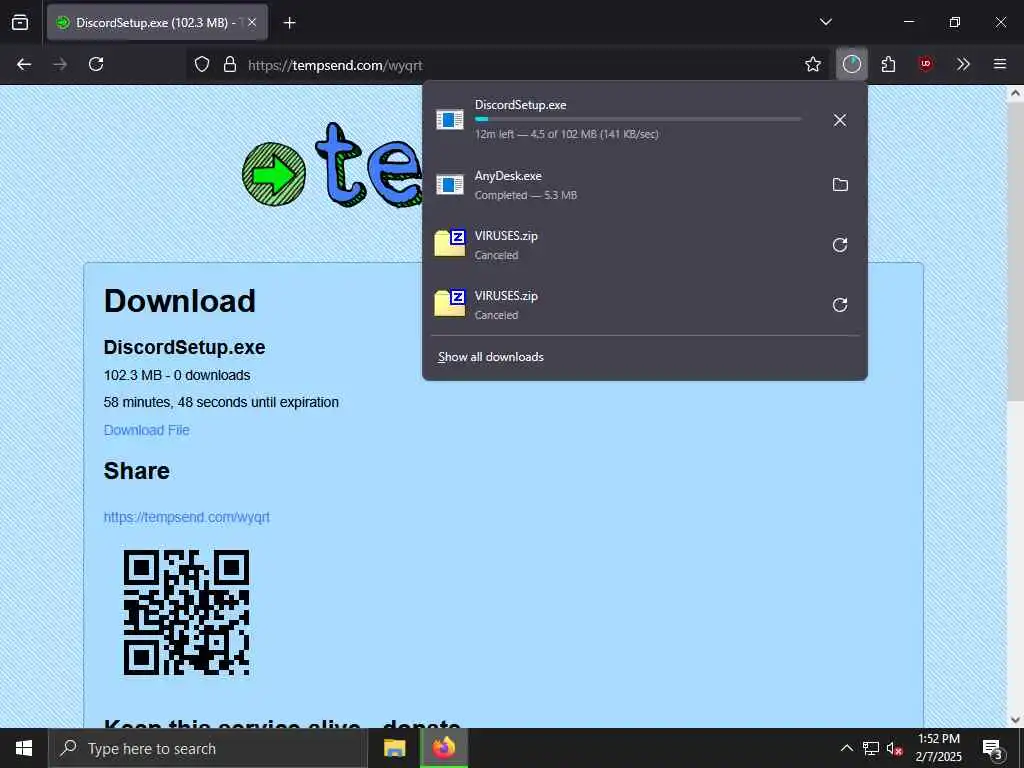Select the DiscordSetup.exe browser tab
1024x768 pixels.
tap(157, 22)
